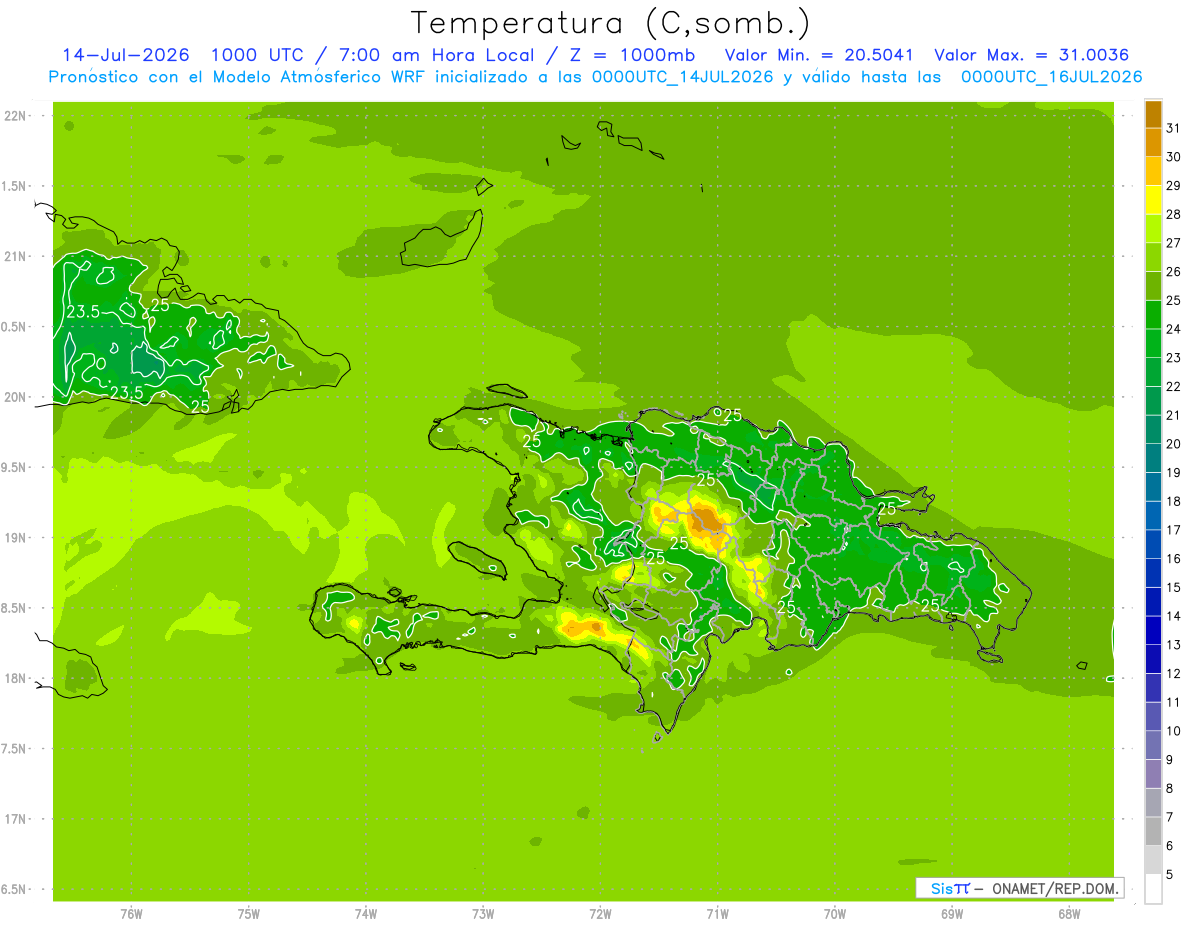Click the gray swatch between legend 7 and 6
This screenshot has height=927, width=1200.
[x=1153, y=832]
